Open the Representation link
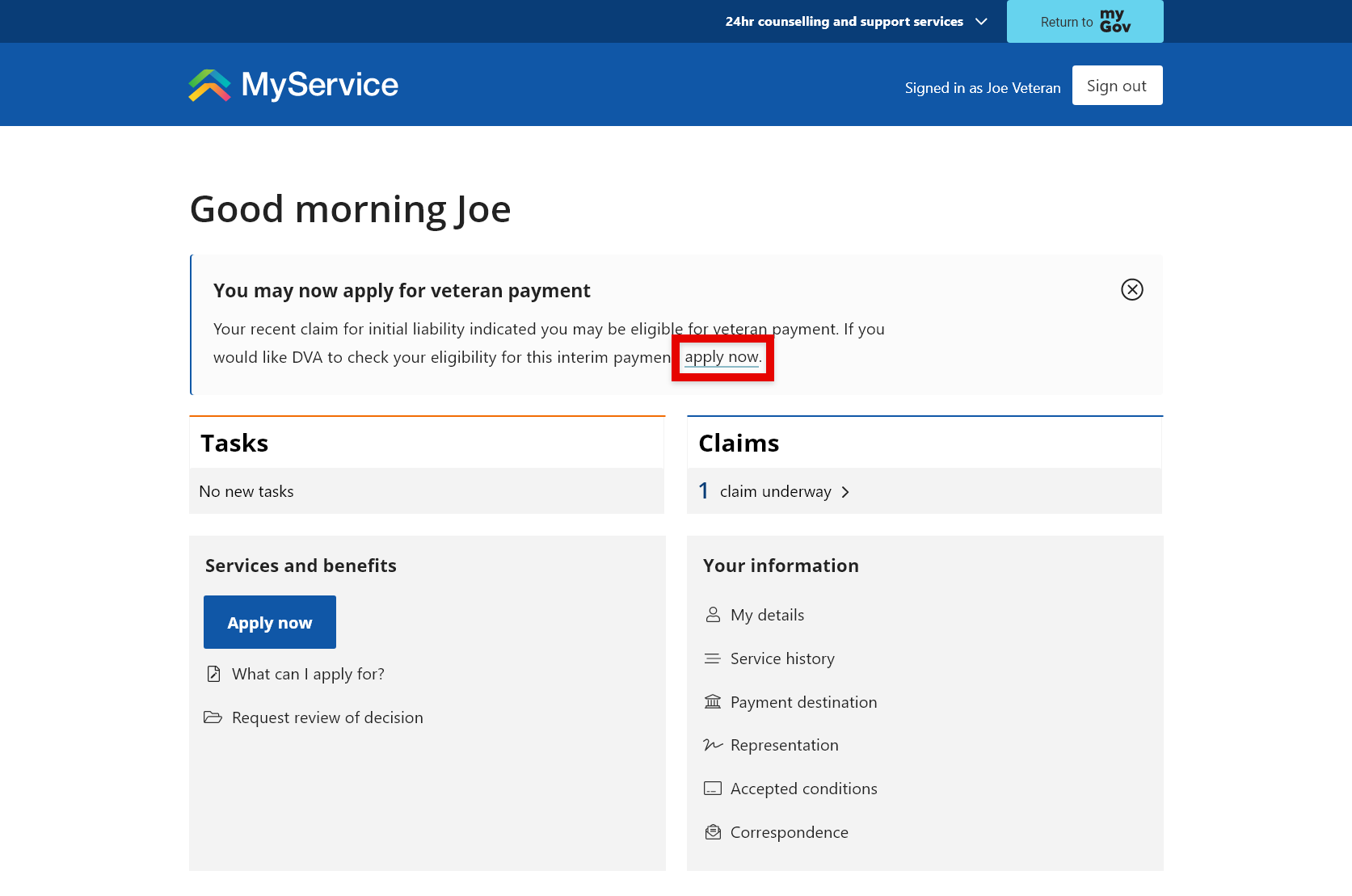The height and width of the screenshot is (896, 1352). [x=784, y=745]
